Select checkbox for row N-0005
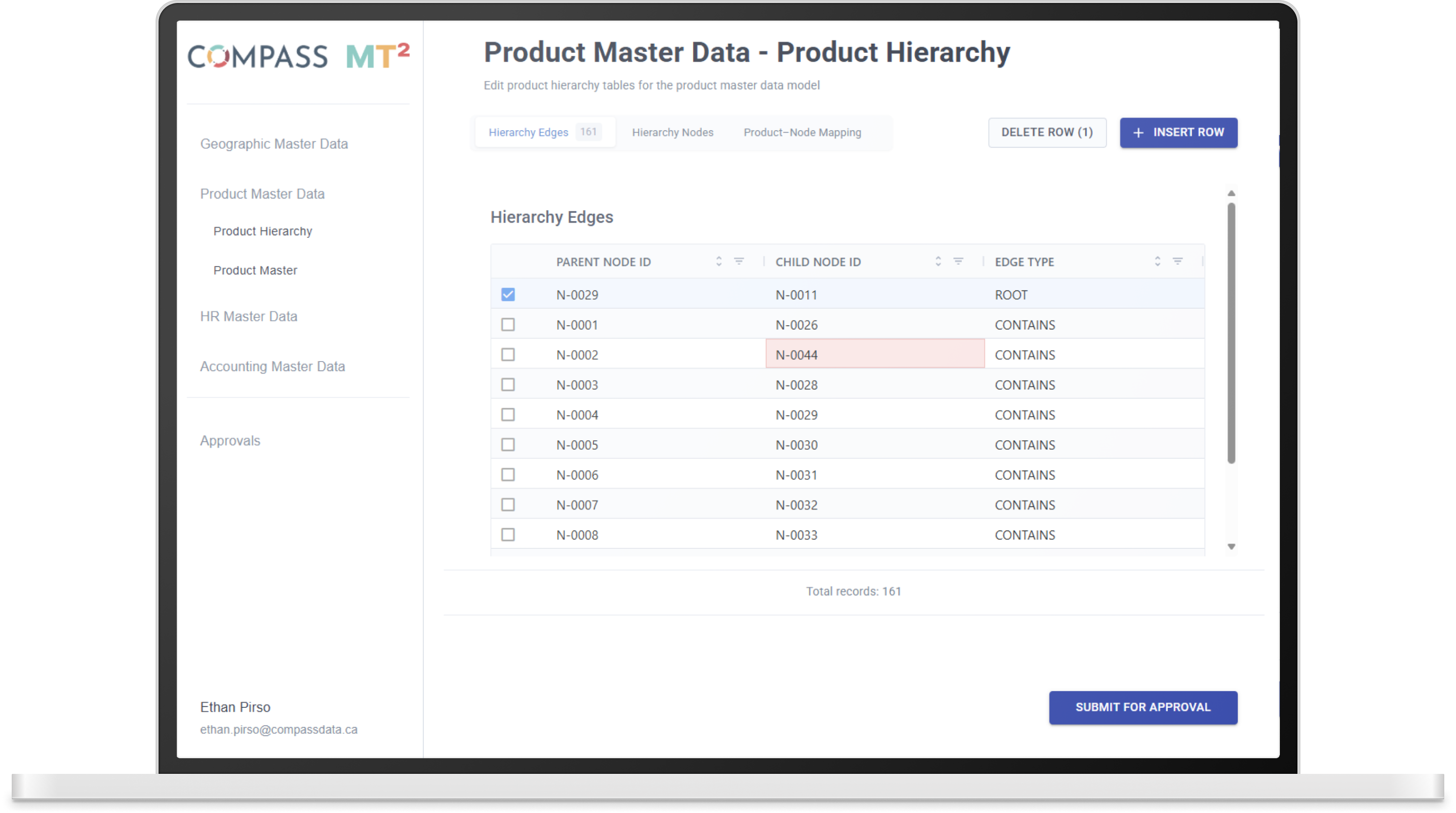 507,445
